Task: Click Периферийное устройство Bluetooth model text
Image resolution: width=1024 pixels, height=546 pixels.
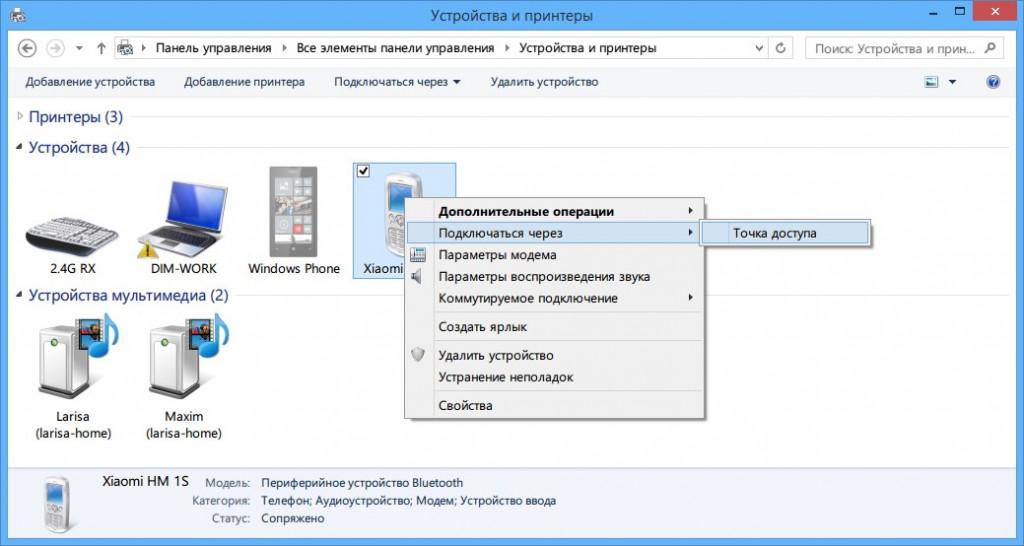Action: click(x=362, y=483)
